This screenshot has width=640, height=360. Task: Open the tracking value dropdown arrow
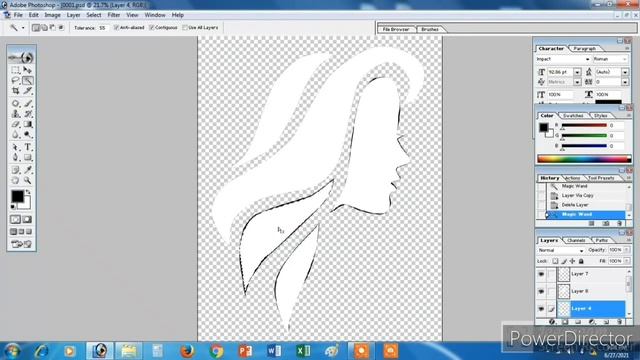pyautogui.click(x=625, y=82)
